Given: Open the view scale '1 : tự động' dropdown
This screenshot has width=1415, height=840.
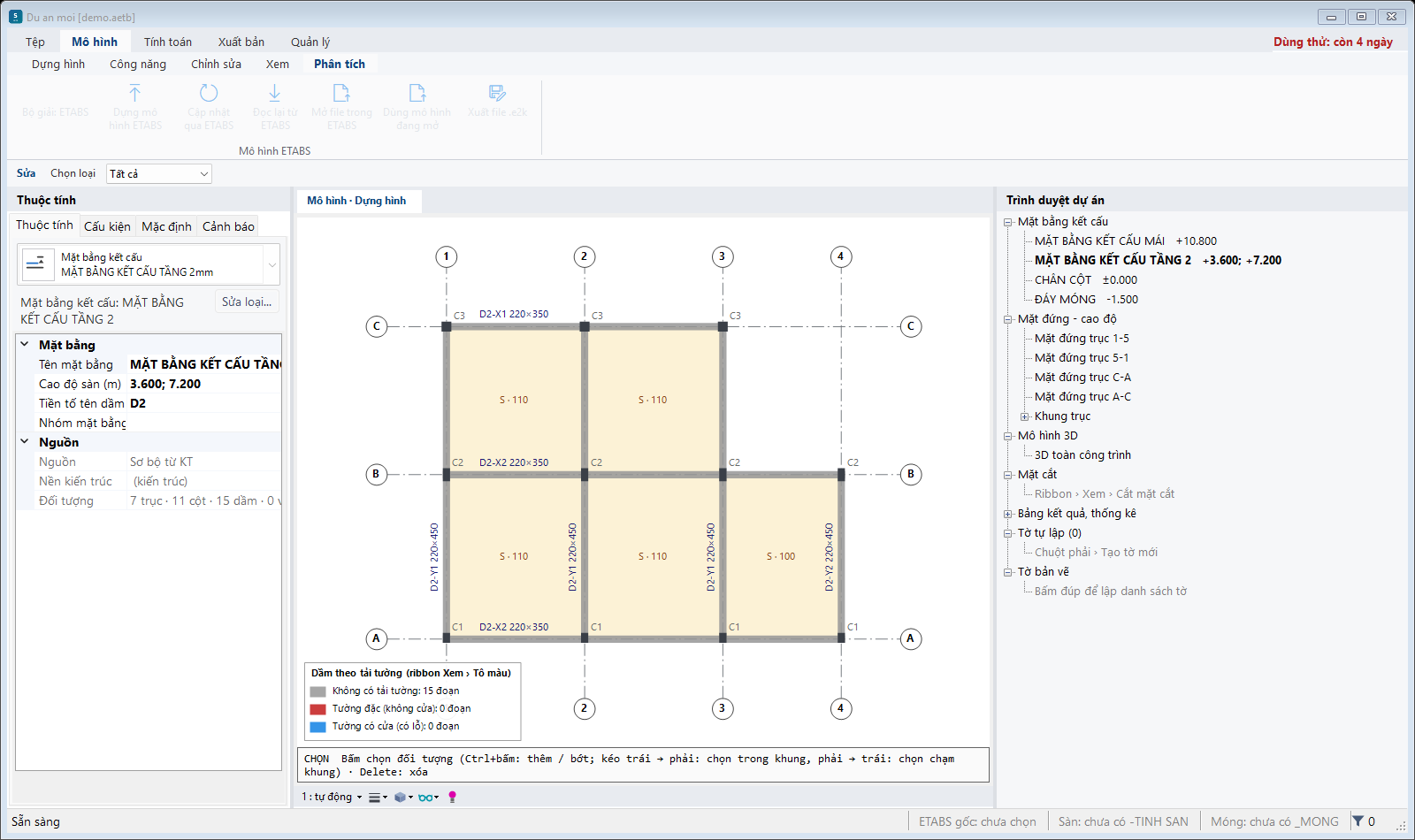Looking at the screenshot, I should pos(332,798).
